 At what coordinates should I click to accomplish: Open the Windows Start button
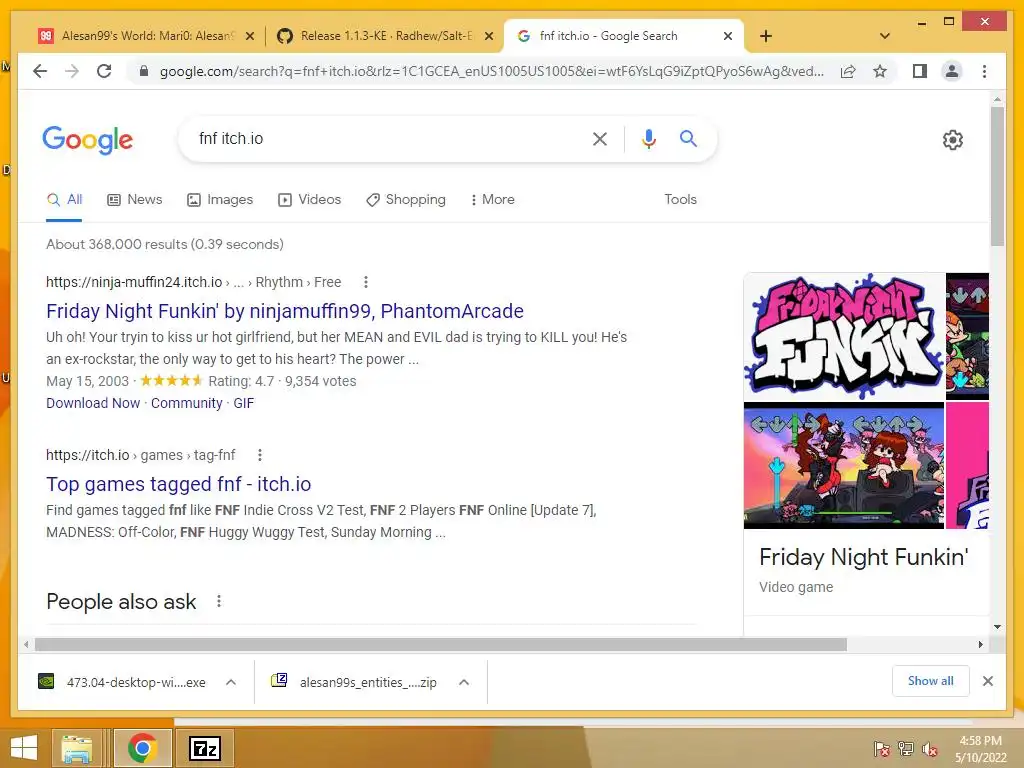24,748
